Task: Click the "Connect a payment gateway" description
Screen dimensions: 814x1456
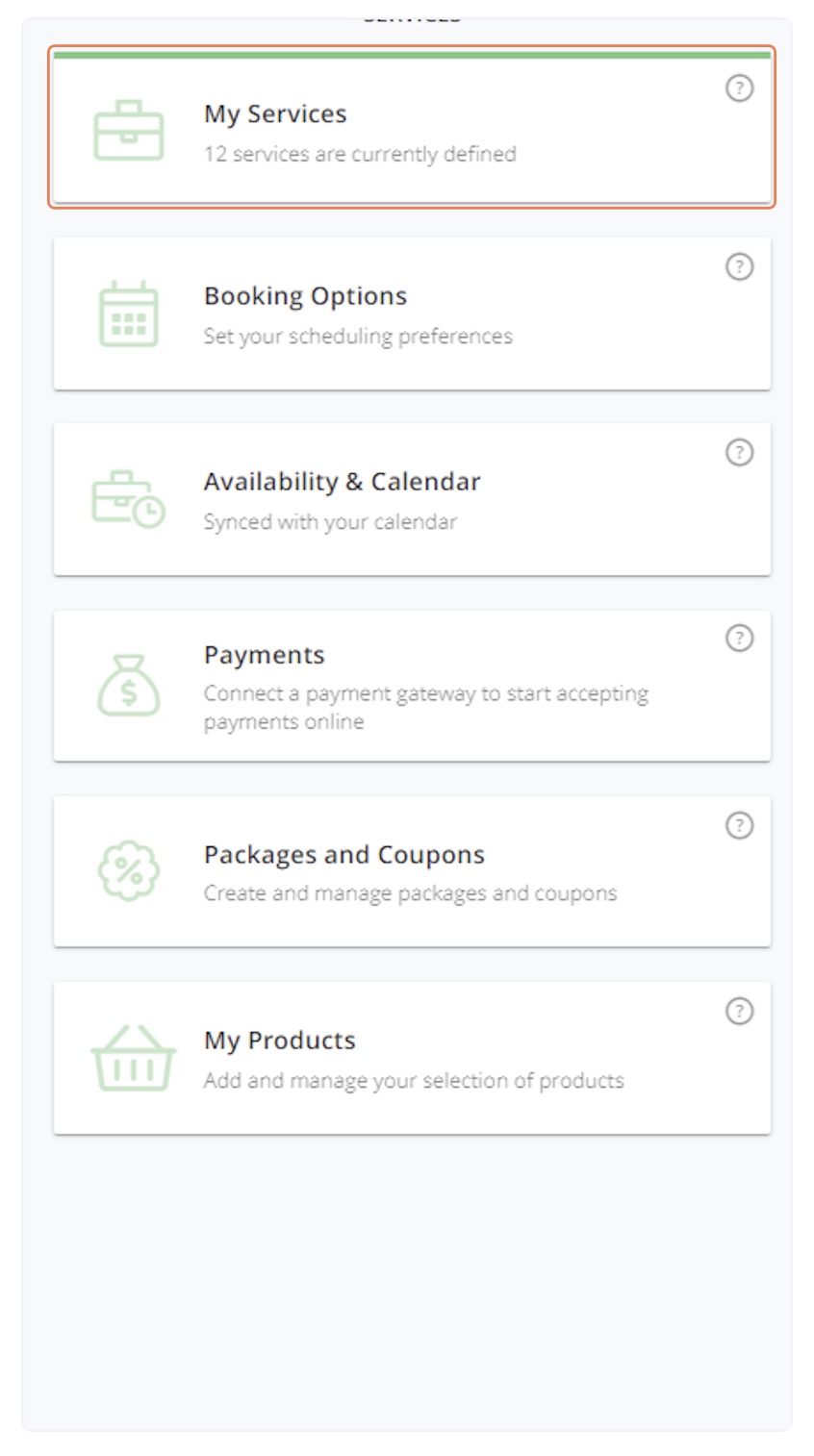Action: tap(425, 708)
